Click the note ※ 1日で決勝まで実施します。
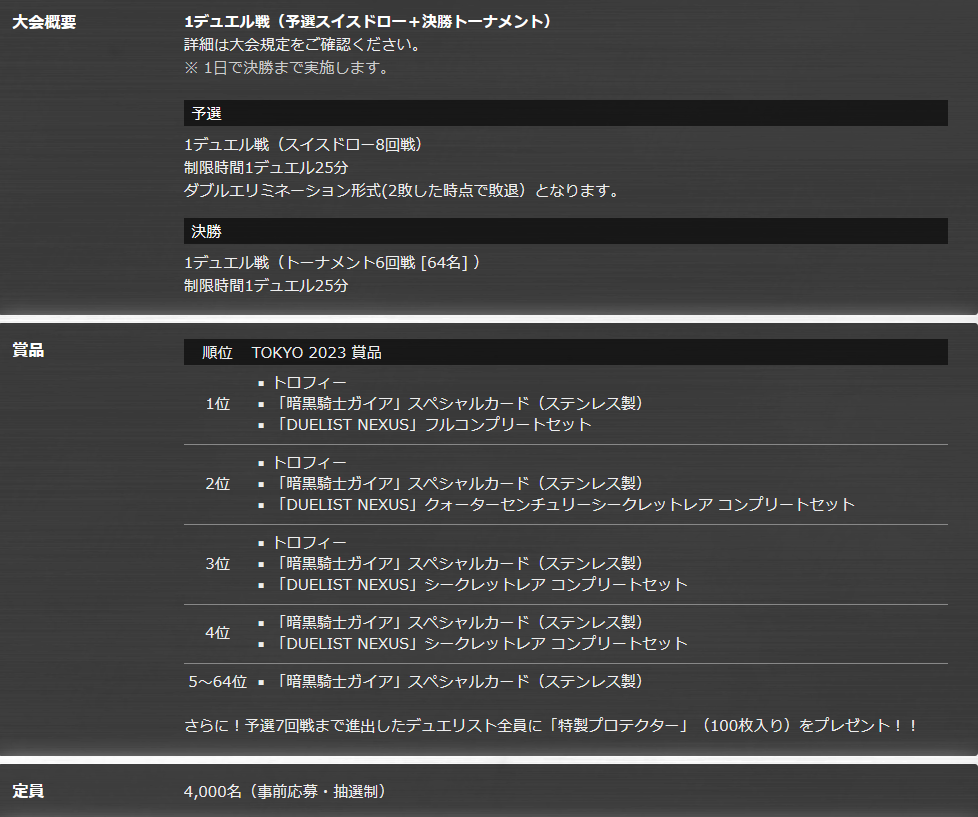Image resolution: width=978 pixels, height=817 pixels. [288, 68]
